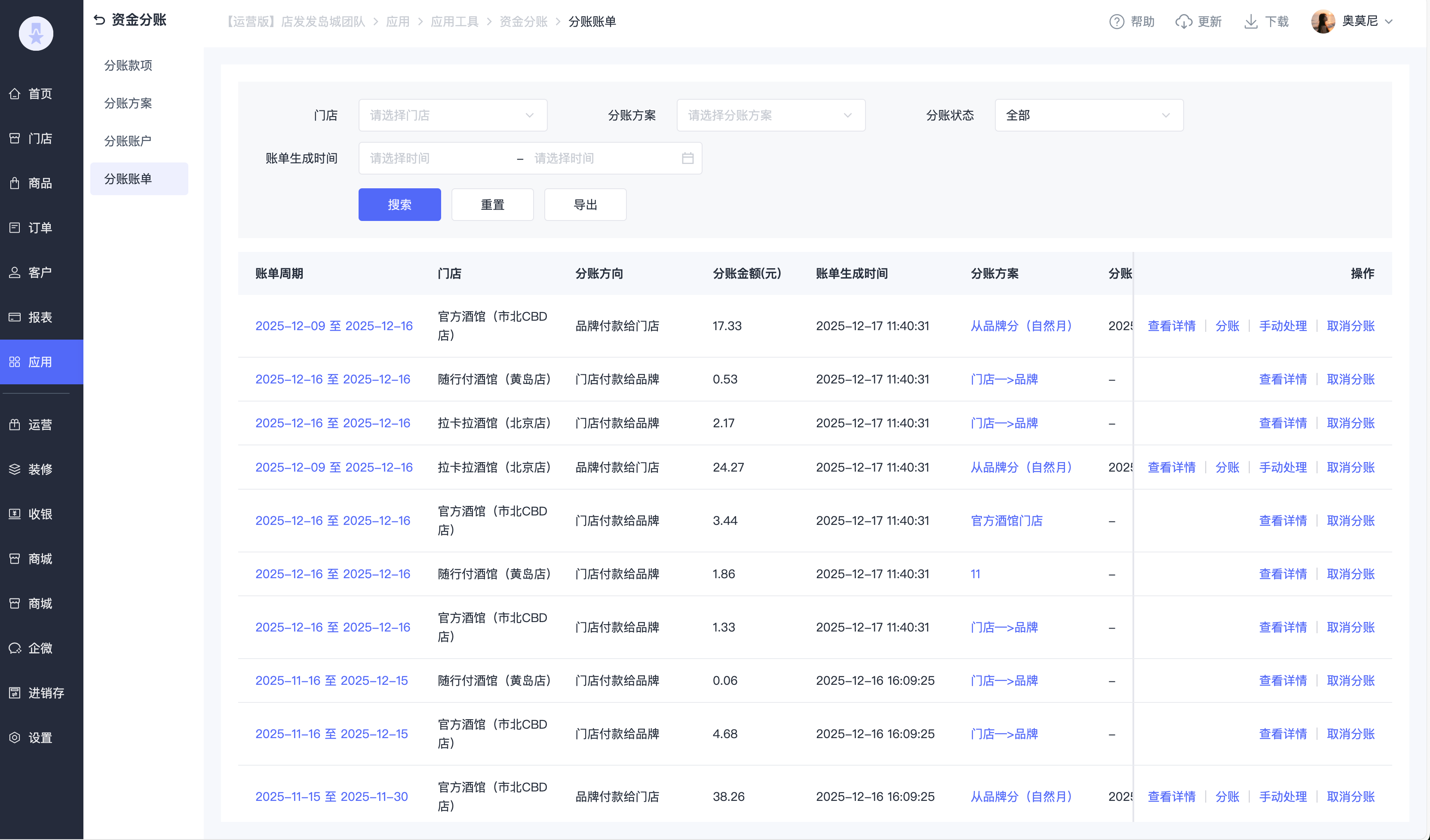Image resolution: width=1430 pixels, height=840 pixels.
Task: Expand the 奥莫尼 user account menu
Action: point(1359,21)
